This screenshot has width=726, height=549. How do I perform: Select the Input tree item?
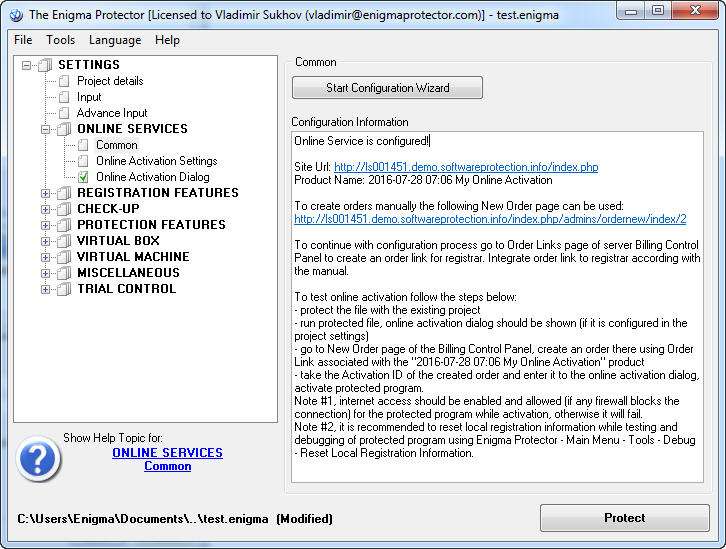[89, 97]
